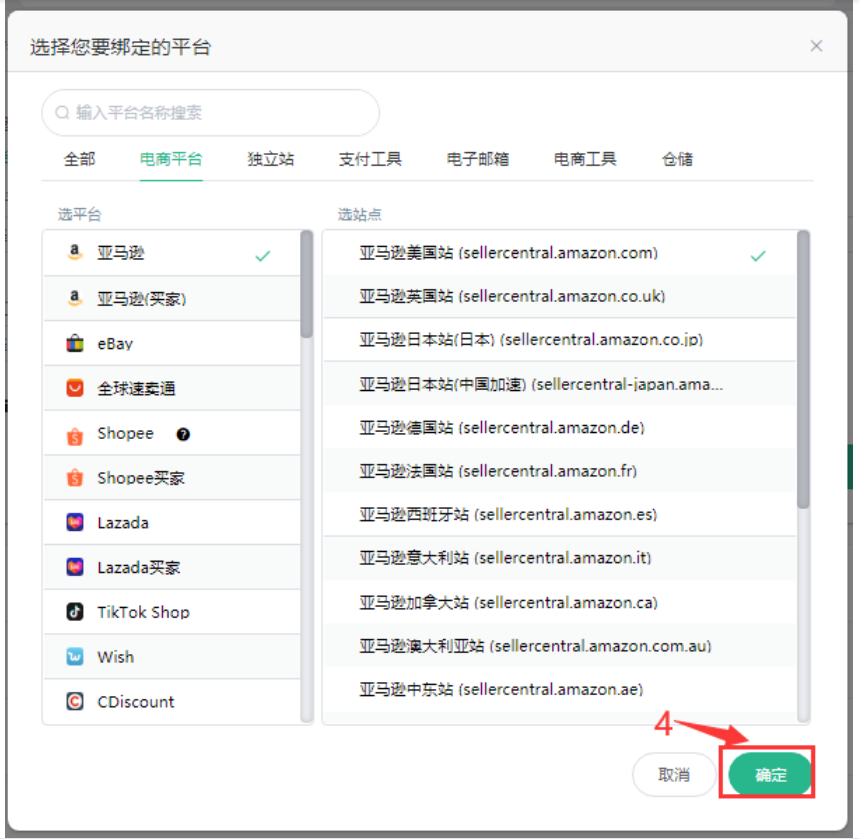Click the Shopee help question mark icon
The height and width of the screenshot is (839, 859).
pos(183,434)
